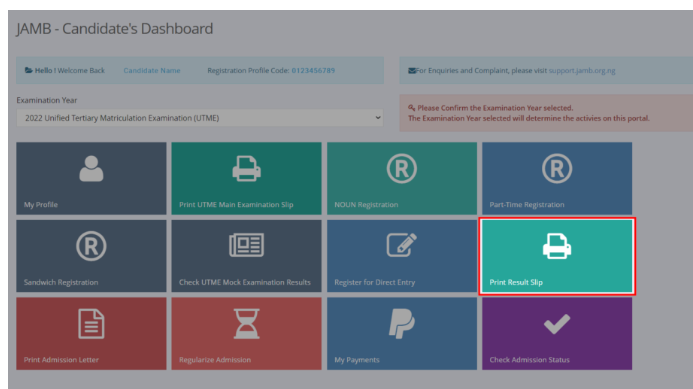This screenshot has height=389, width=693.
Task: Click the dropdown arrow beside 2022 UTME
Action: pos(378,118)
